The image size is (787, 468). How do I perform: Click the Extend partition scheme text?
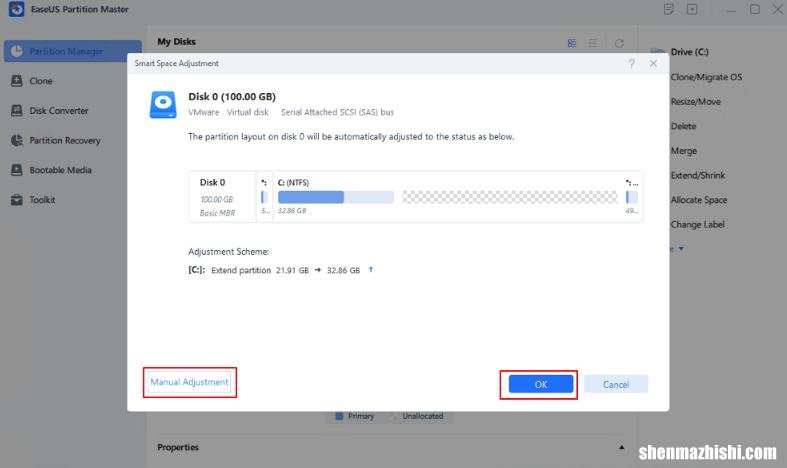[x=241, y=270]
